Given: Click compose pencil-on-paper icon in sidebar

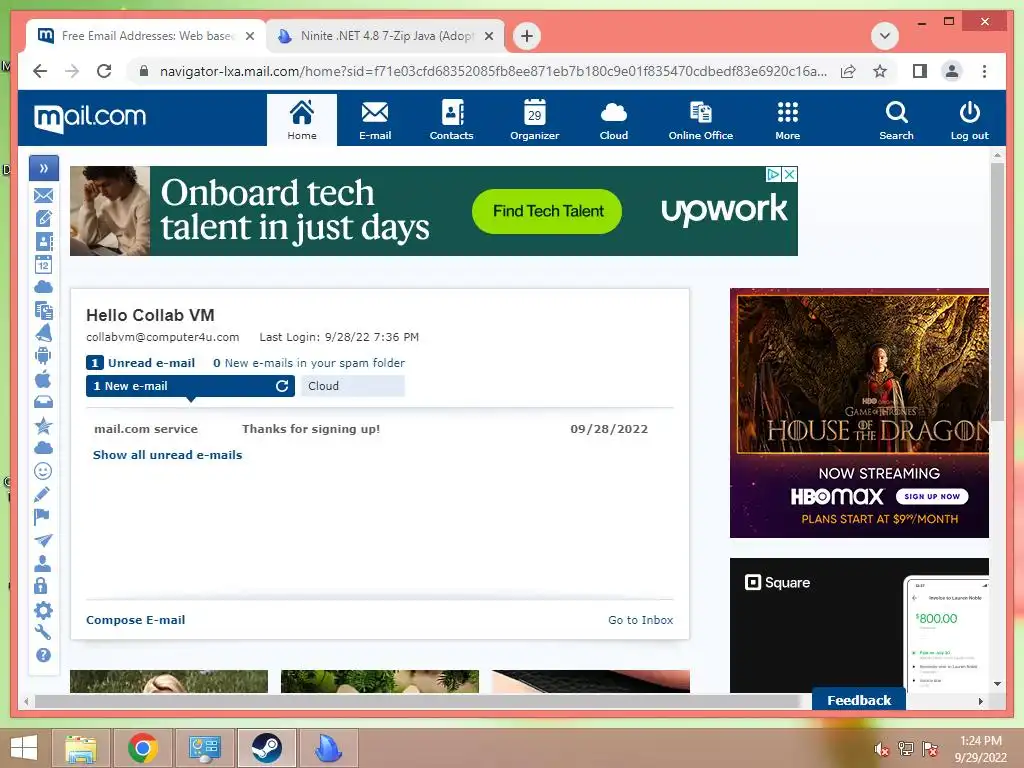Looking at the screenshot, I should (44, 218).
